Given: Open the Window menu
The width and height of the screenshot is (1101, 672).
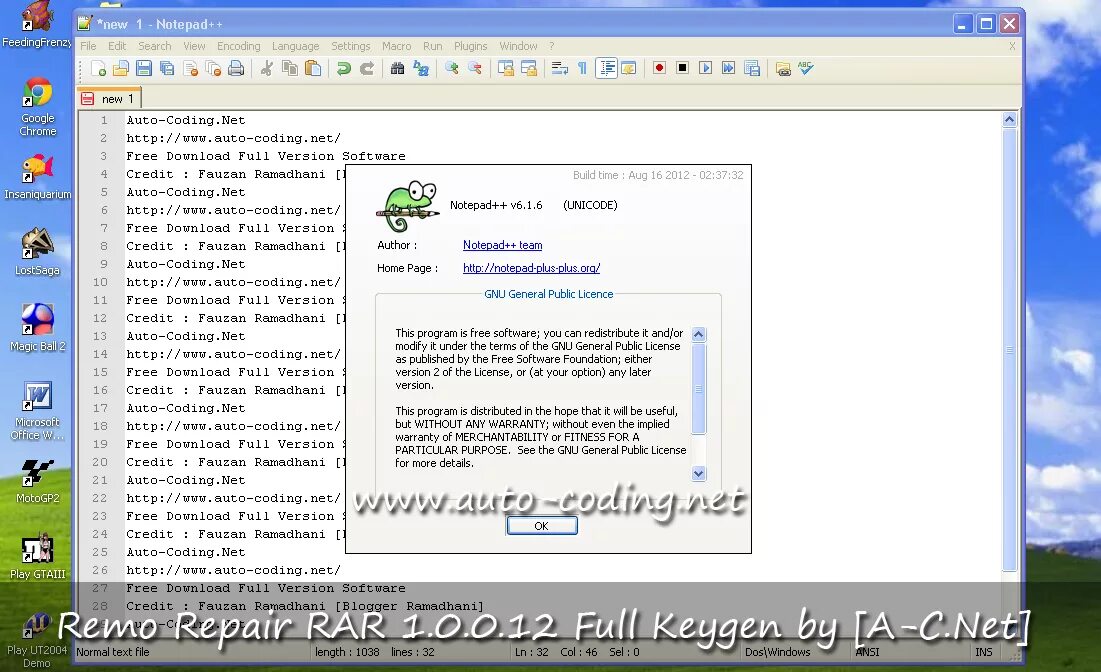Looking at the screenshot, I should tap(518, 46).
